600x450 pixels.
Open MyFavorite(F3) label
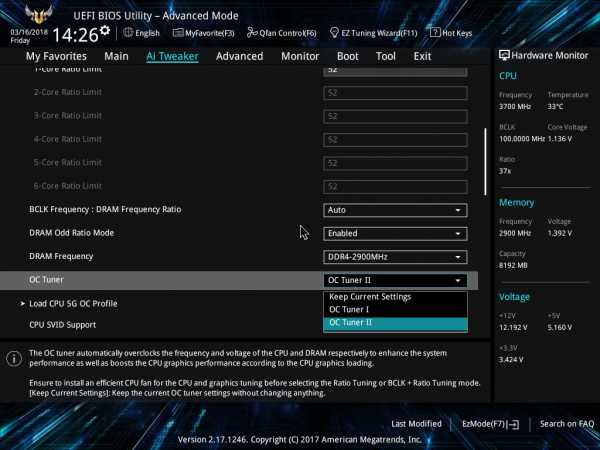210,33
